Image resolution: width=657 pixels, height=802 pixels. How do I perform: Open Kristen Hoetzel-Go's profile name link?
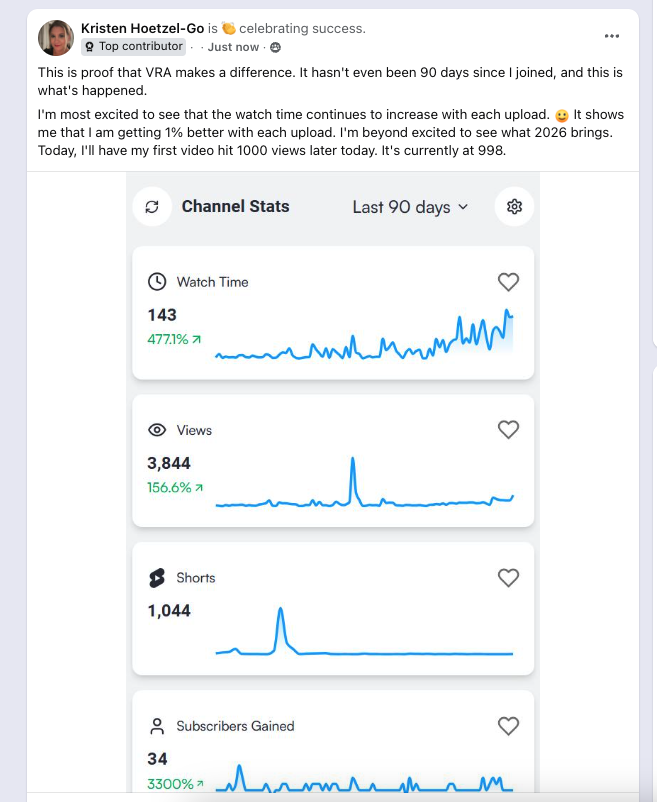tap(142, 28)
